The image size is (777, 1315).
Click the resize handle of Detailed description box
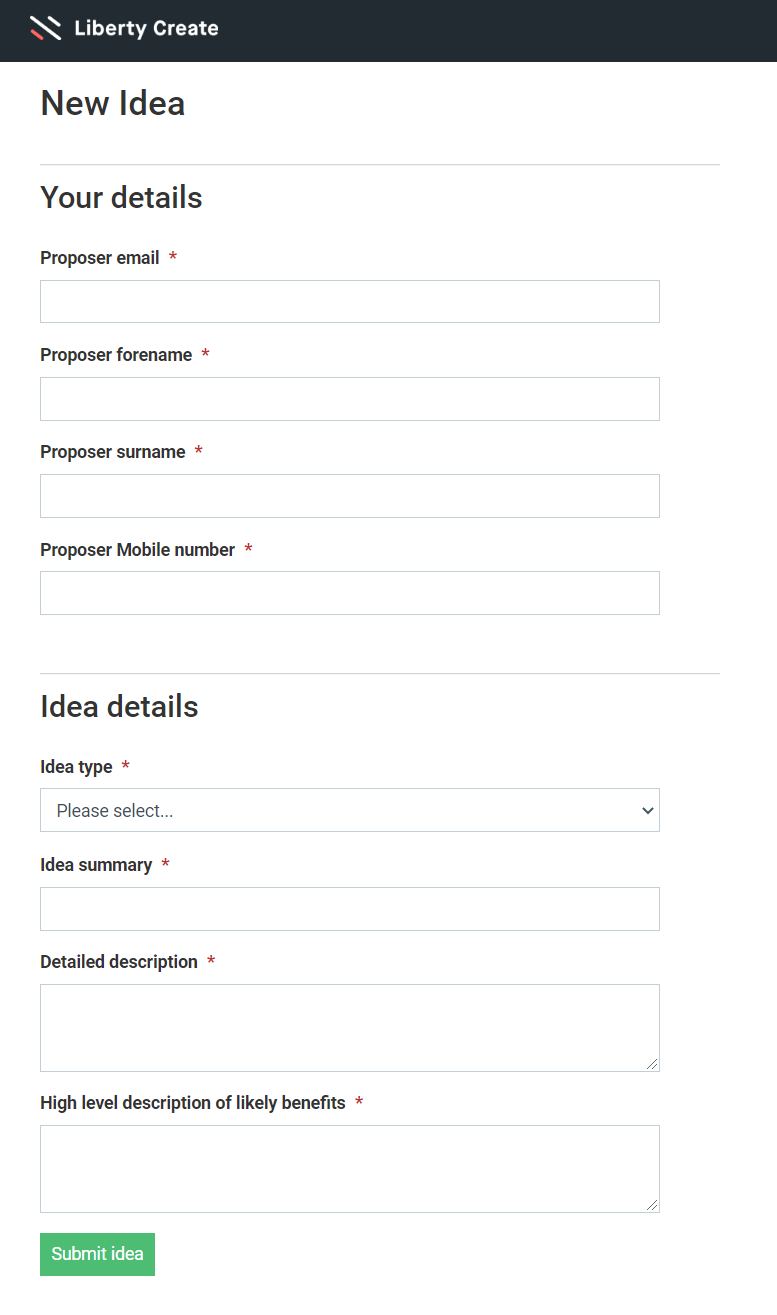[x=652, y=1064]
